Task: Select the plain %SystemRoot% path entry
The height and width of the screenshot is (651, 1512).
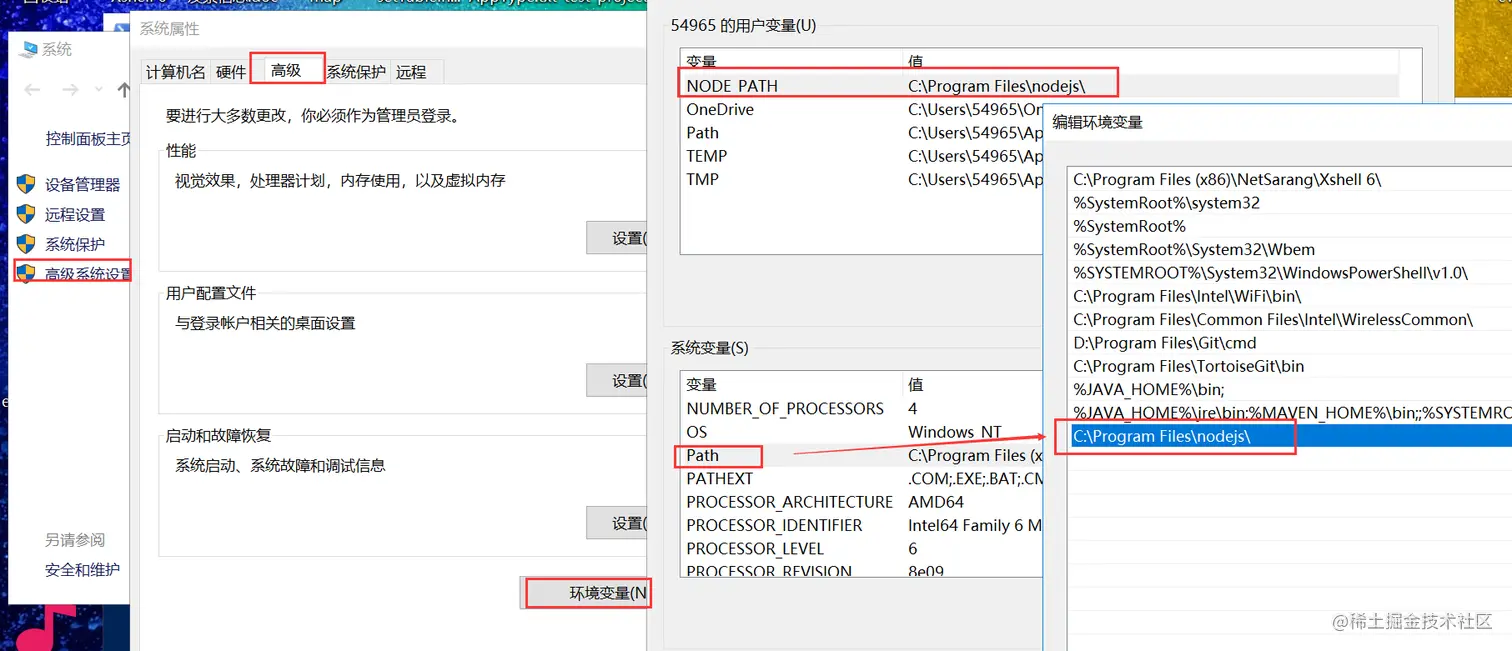Action: (x=1289, y=226)
